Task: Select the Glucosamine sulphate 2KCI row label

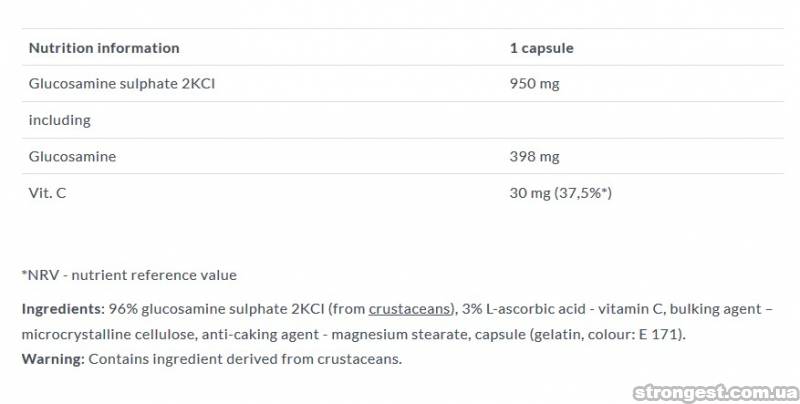Action: 122,84
